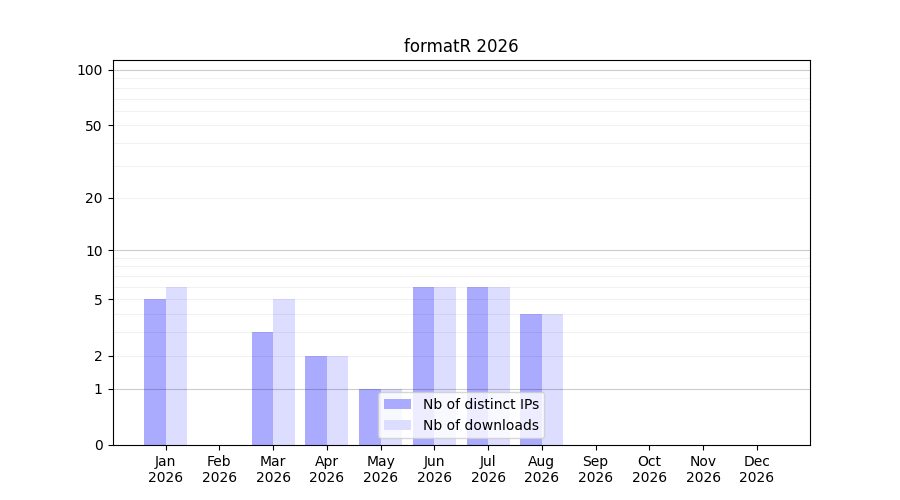900x500 pixels.
Task: Click the Jan 2026 downloads bar
Action: point(176,366)
